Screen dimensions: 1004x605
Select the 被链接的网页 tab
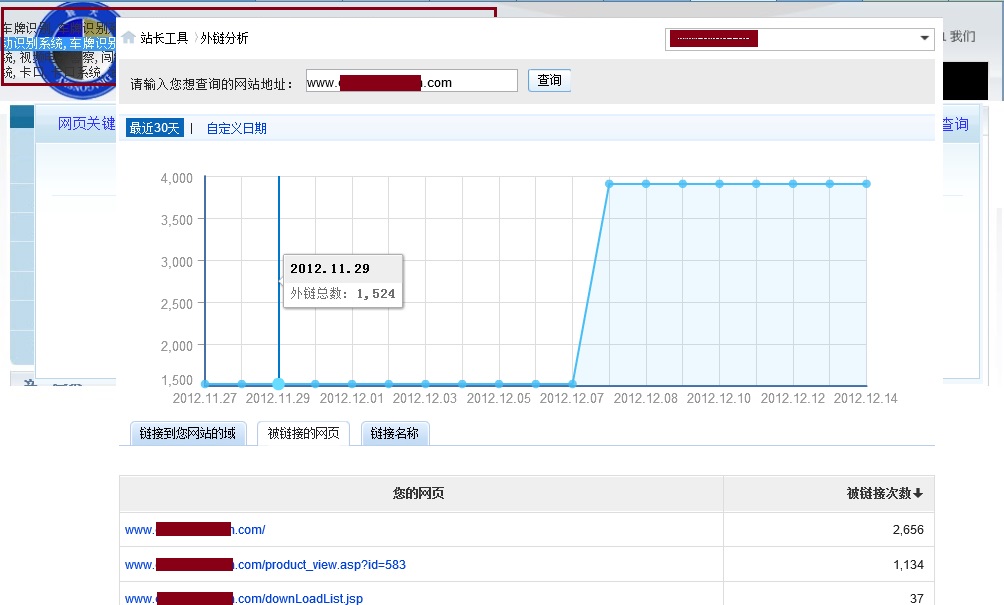coord(303,434)
